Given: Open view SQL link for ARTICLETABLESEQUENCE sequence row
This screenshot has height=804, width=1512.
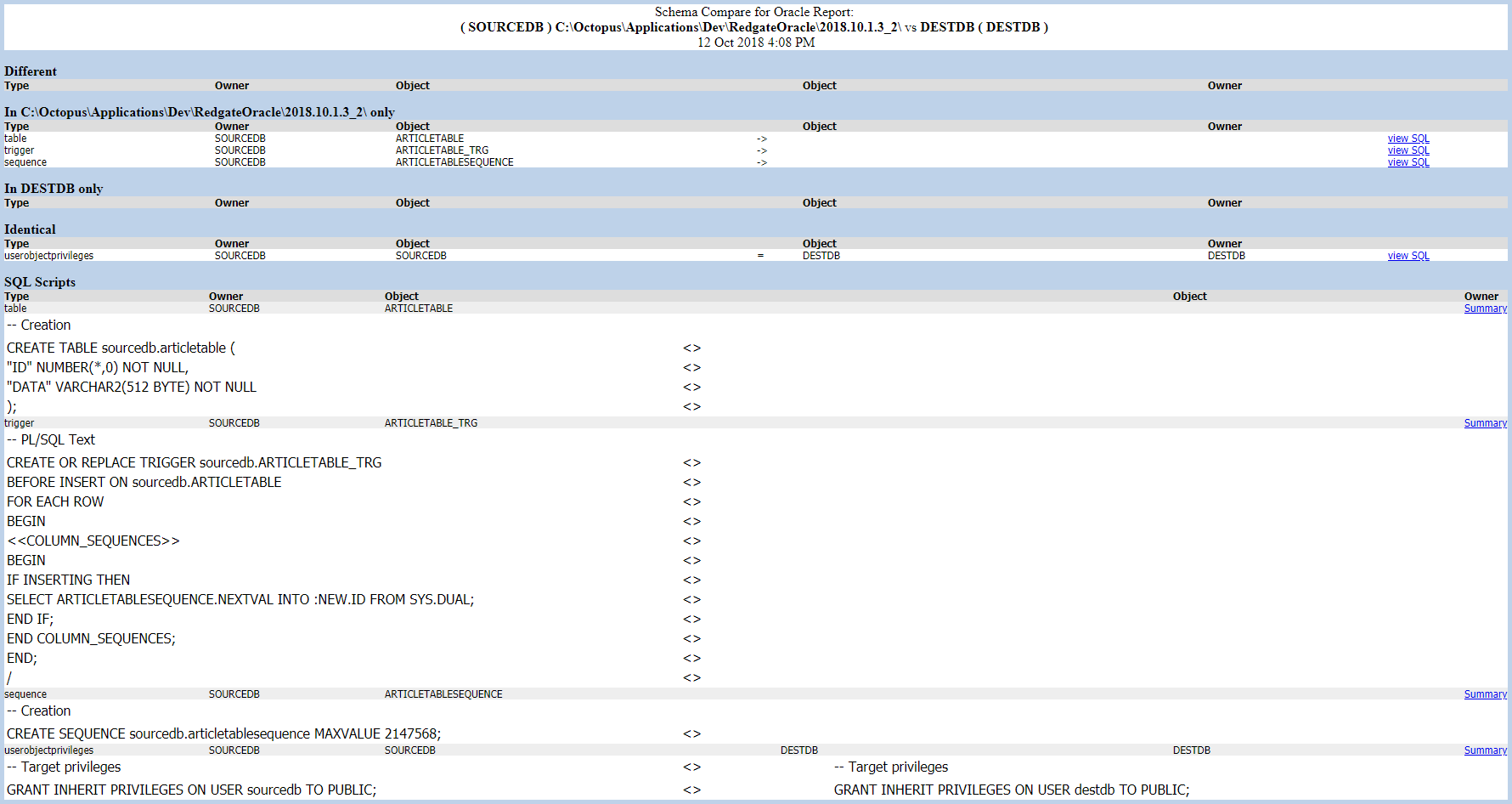Looking at the screenshot, I should [1408, 162].
